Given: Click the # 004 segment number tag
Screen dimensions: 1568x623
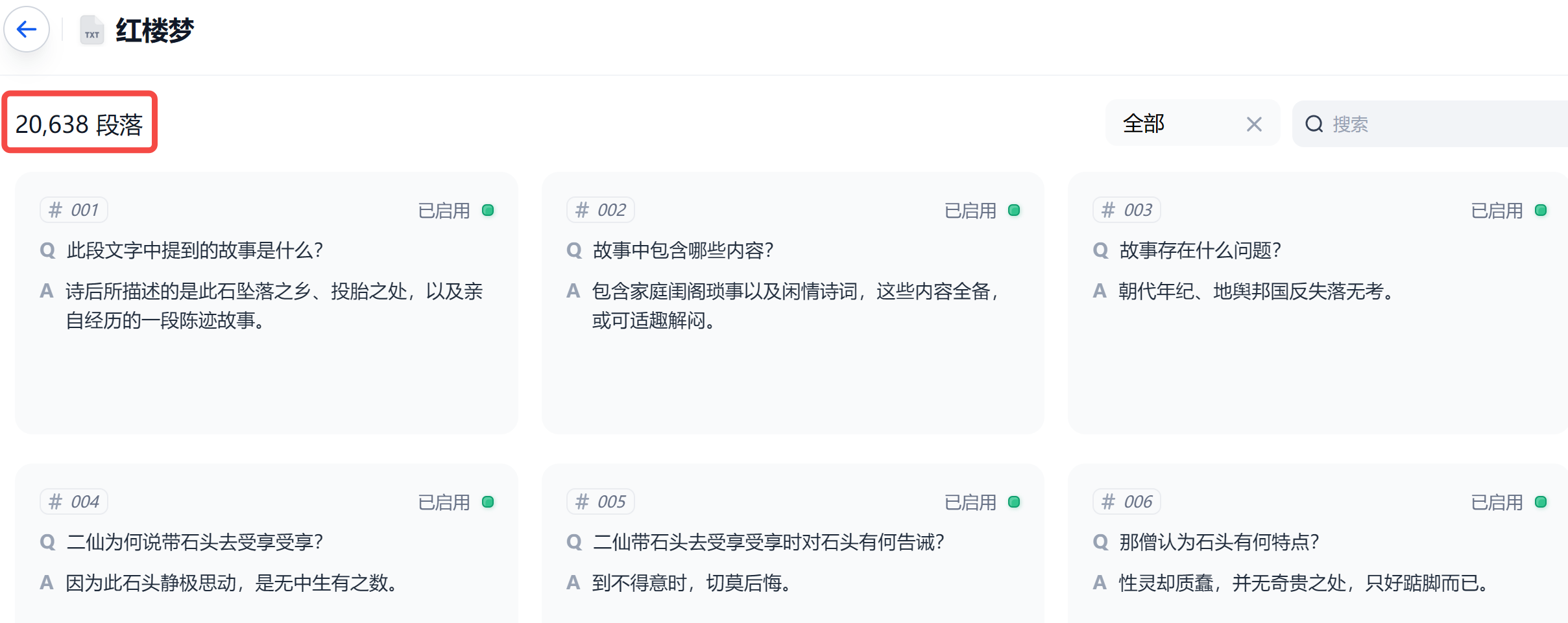Looking at the screenshot, I should coord(74,502).
